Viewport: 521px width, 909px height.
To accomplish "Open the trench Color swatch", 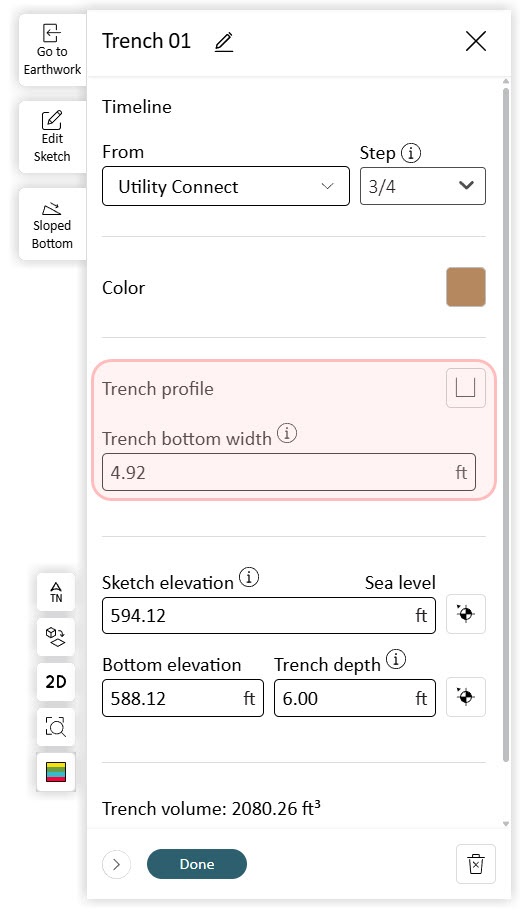I will point(466,287).
